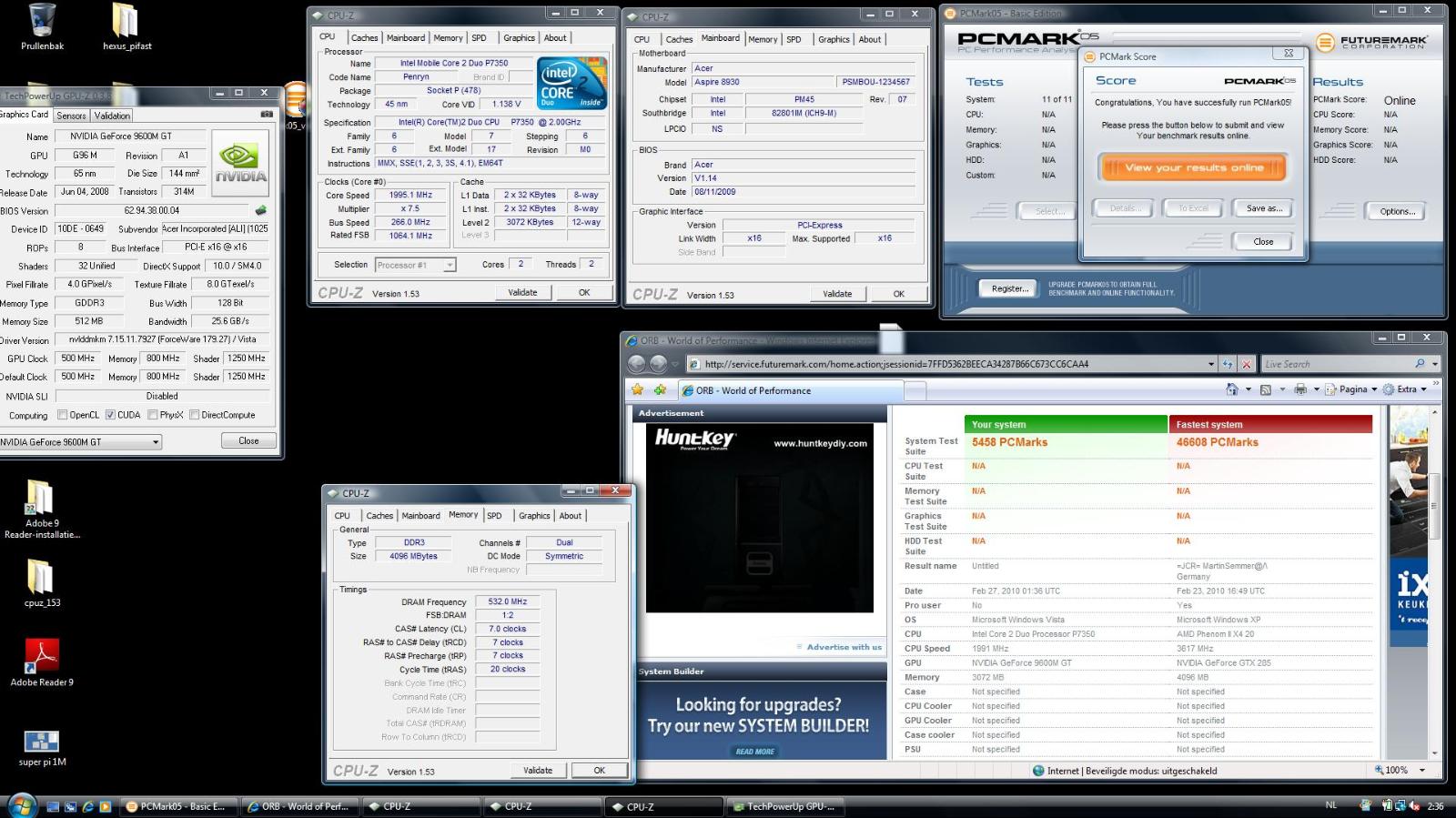Click Validate in Memory CPU-Z window

[x=537, y=770]
